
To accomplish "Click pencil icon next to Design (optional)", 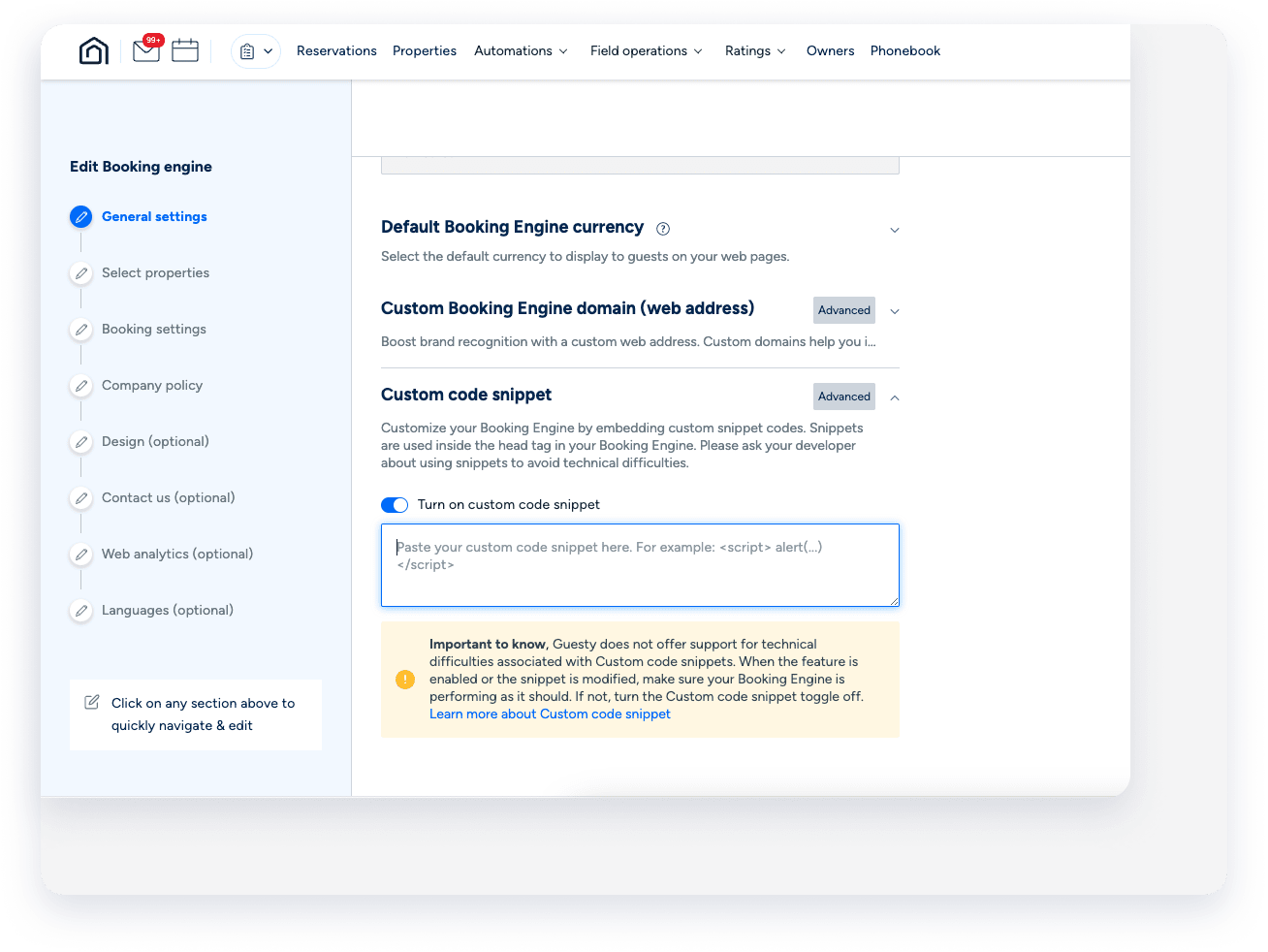I will click(81, 442).
